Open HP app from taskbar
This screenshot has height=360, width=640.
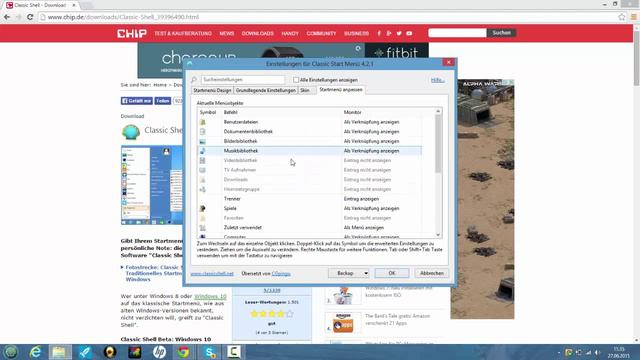click(159, 352)
